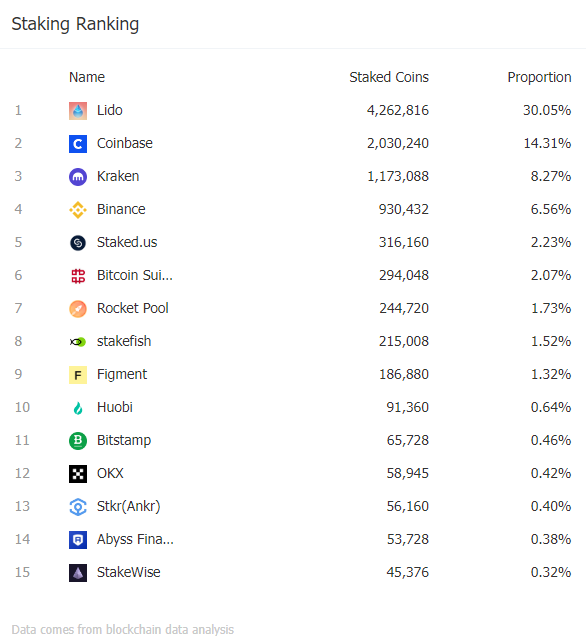Click the stakefish green fish icon

click(78, 342)
